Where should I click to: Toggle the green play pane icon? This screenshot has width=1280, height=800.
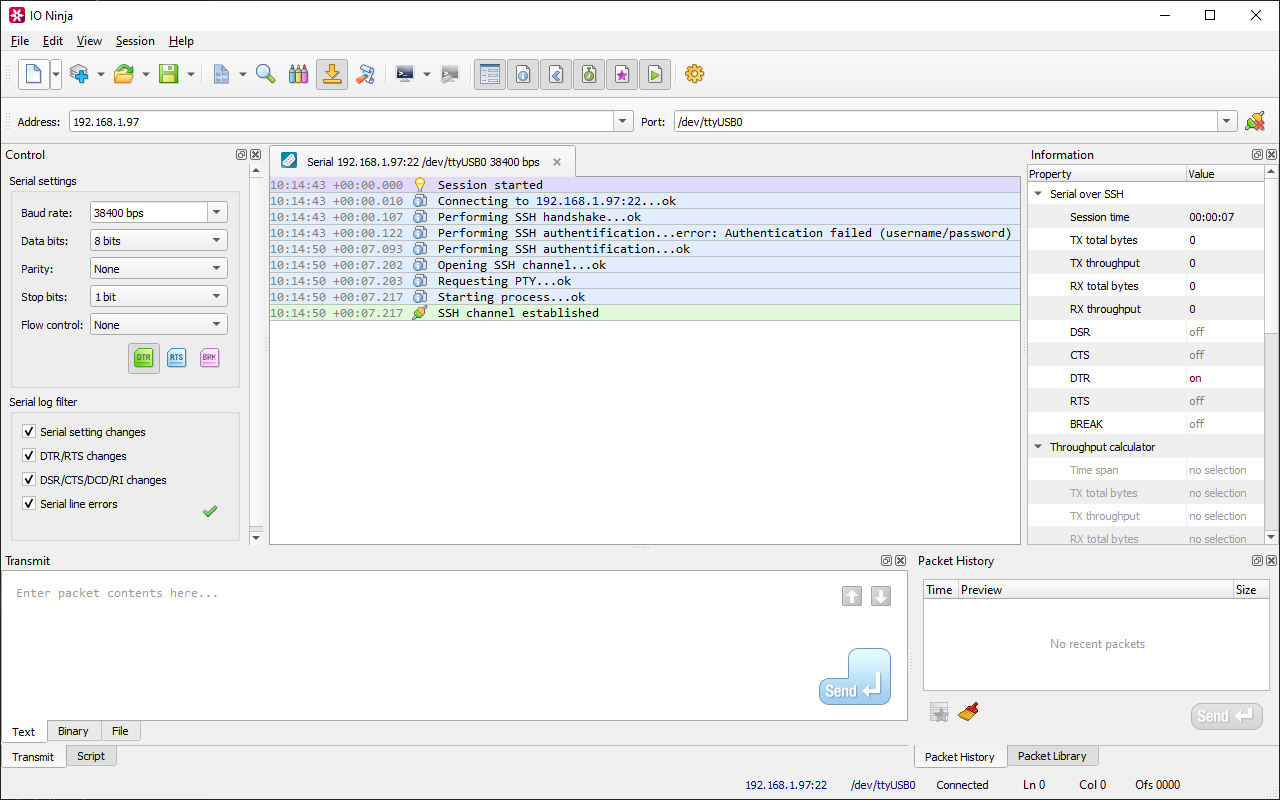point(655,74)
